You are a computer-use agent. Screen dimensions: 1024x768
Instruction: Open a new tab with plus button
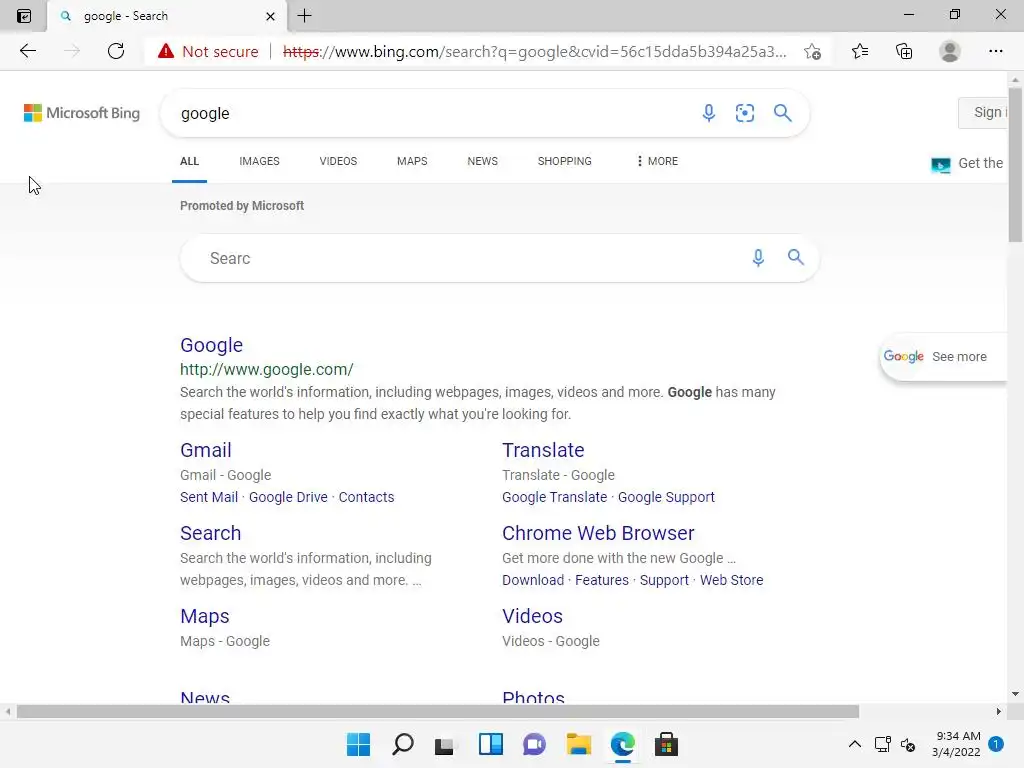tap(304, 16)
